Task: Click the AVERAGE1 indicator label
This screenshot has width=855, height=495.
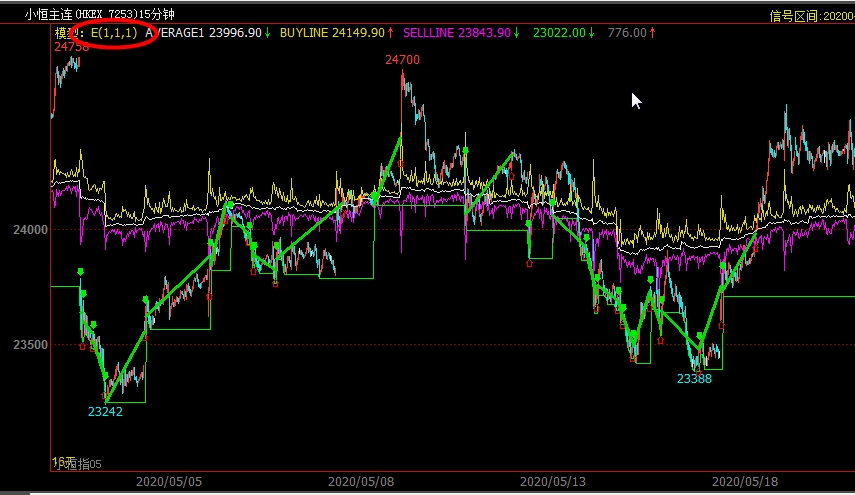Action: coord(176,33)
